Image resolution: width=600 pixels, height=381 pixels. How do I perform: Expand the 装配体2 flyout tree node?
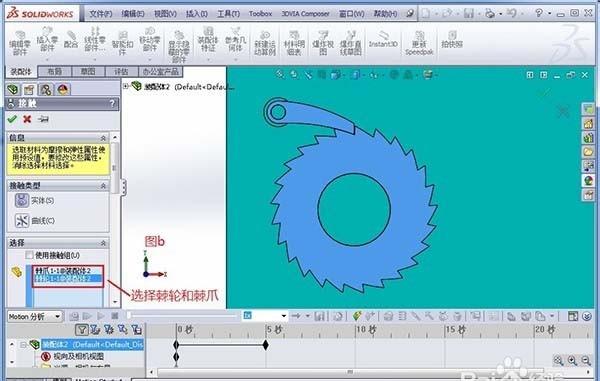click(x=126, y=86)
